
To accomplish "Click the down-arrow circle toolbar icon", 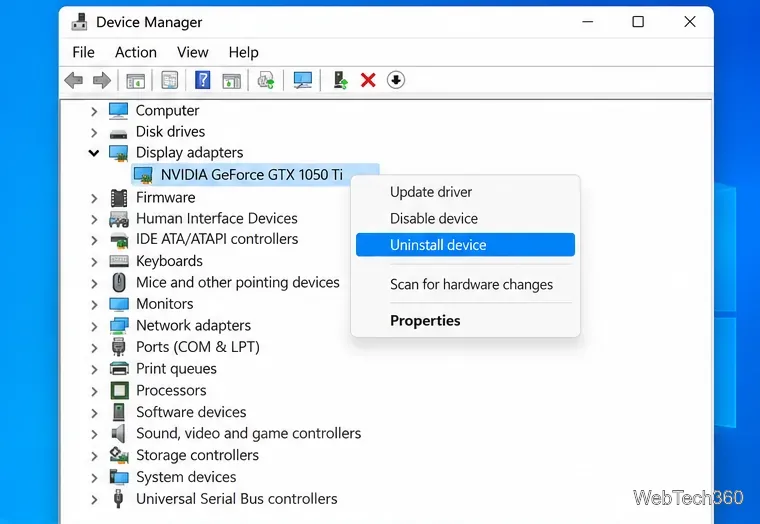I will 396,80.
